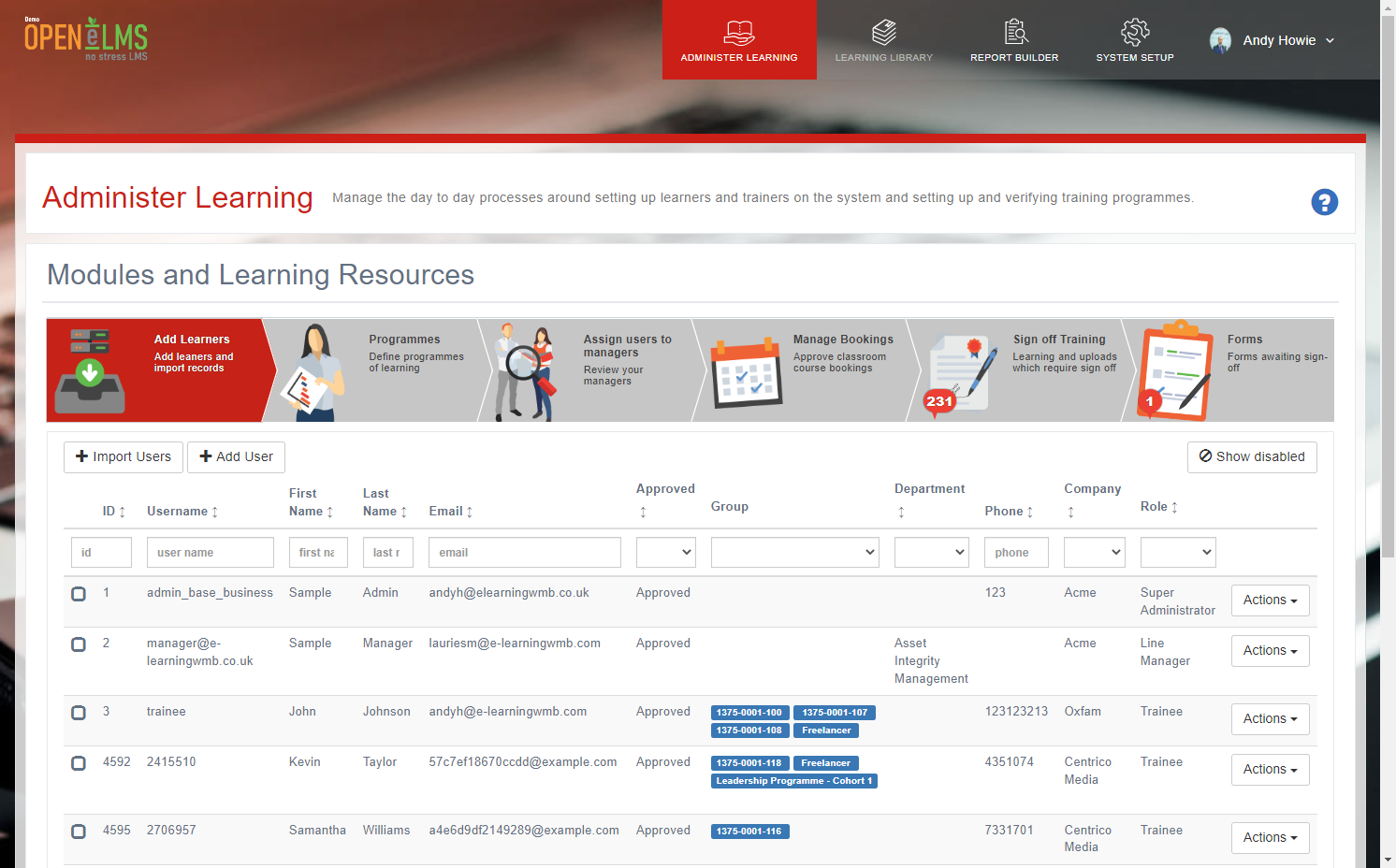Sort by Username using its sort arrows
Image resolution: width=1396 pixels, height=868 pixels.
215,512
